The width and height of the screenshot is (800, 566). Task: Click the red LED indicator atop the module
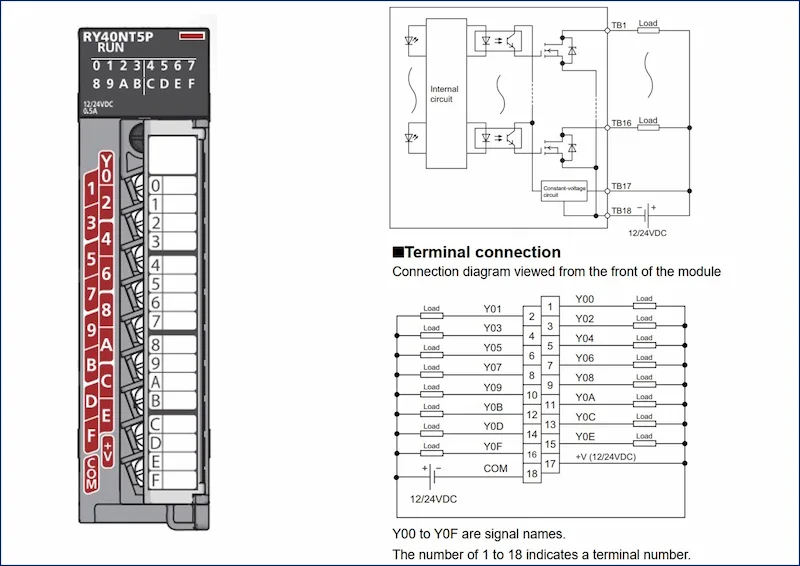coord(192,36)
